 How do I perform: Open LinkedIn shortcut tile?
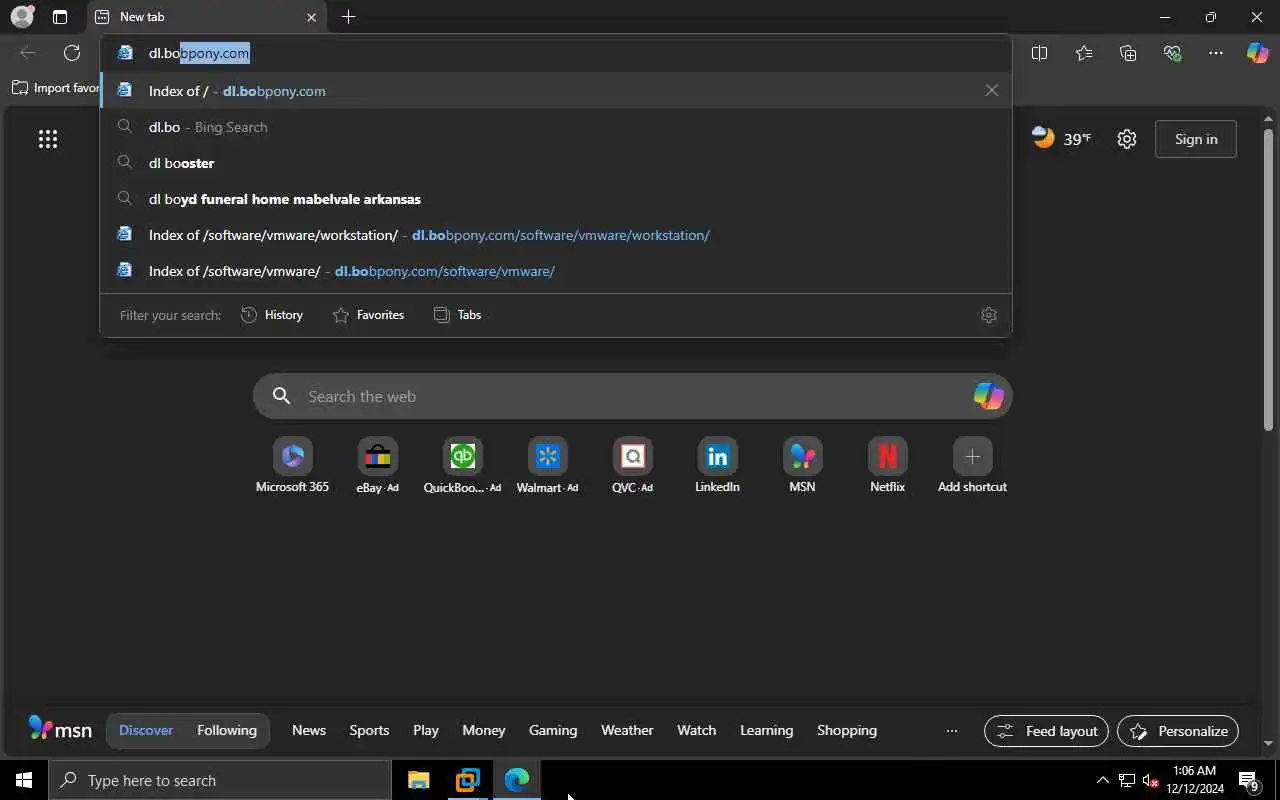coord(717,465)
